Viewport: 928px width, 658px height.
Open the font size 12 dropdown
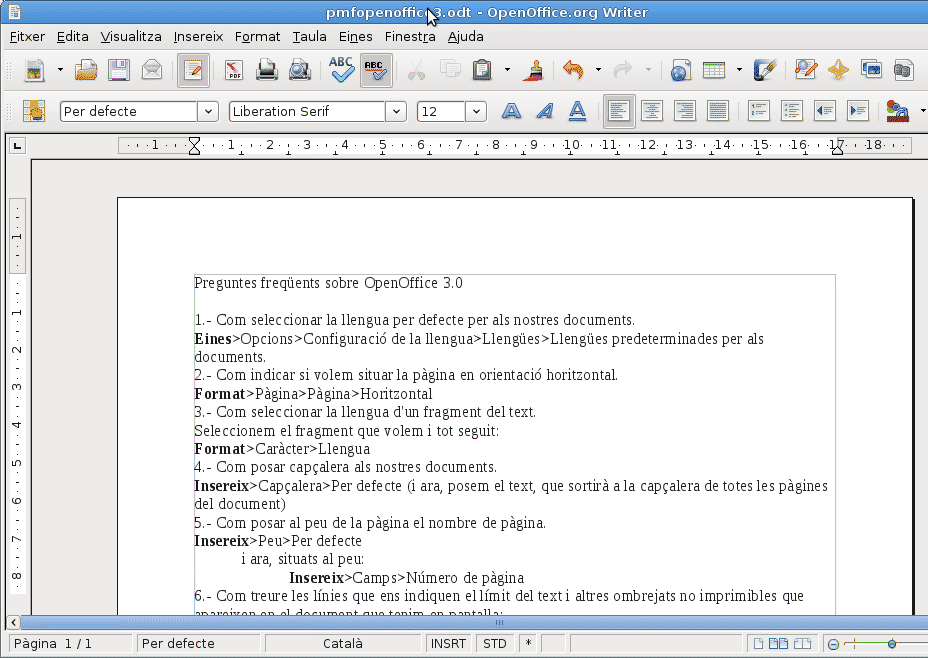pyautogui.click(x=476, y=111)
